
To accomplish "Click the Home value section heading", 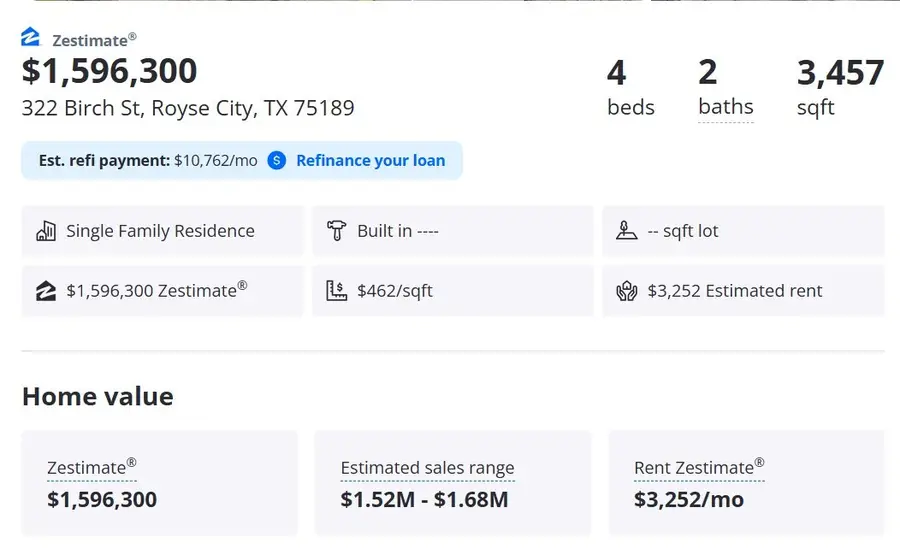I will click(x=98, y=396).
